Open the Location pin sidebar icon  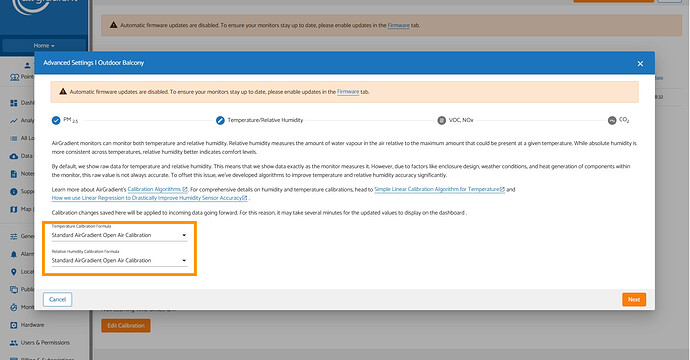[x=14, y=272]
